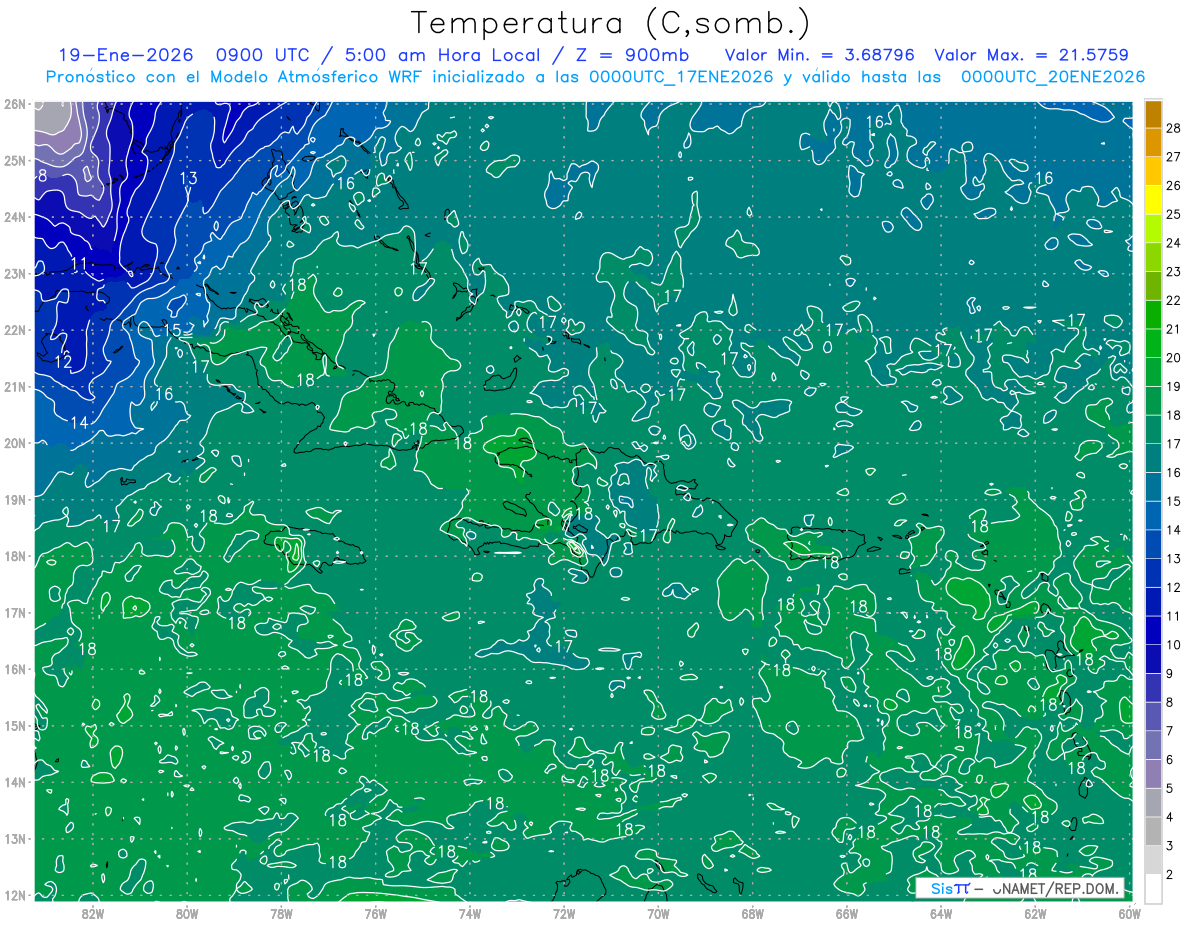The image size is (1200, 927).
Task: Click the "25N" latitude axis label
Action: (x=15, y=160)
